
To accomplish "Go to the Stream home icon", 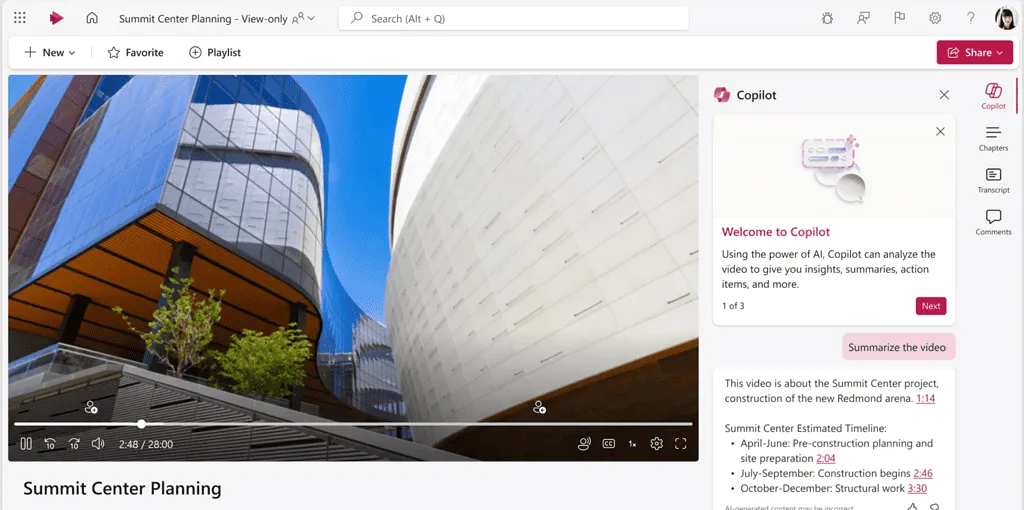I will 92,18.
